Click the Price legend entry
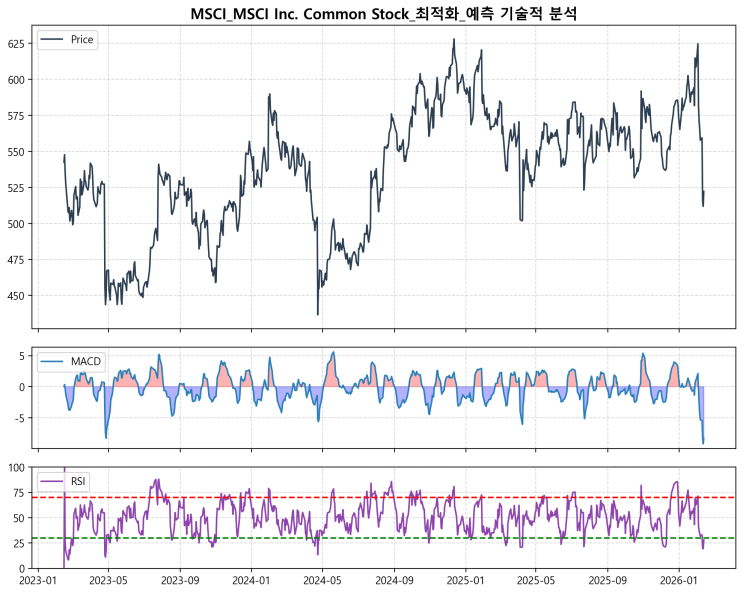The image size is (743, 594). tap(67, 39)
